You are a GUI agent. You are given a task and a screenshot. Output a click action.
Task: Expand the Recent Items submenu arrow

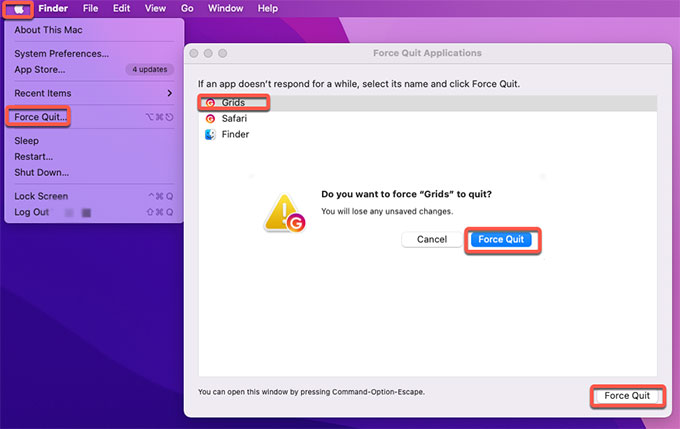170,93
